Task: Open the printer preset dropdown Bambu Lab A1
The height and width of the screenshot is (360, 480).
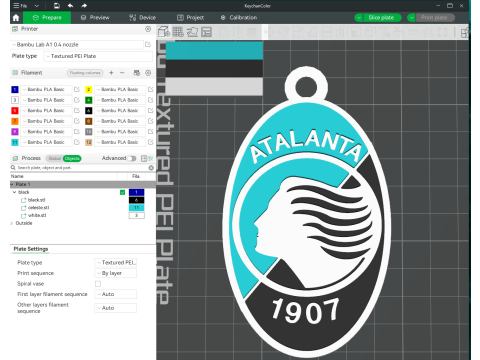Action: pyautogui.click(x=77, y=44)
